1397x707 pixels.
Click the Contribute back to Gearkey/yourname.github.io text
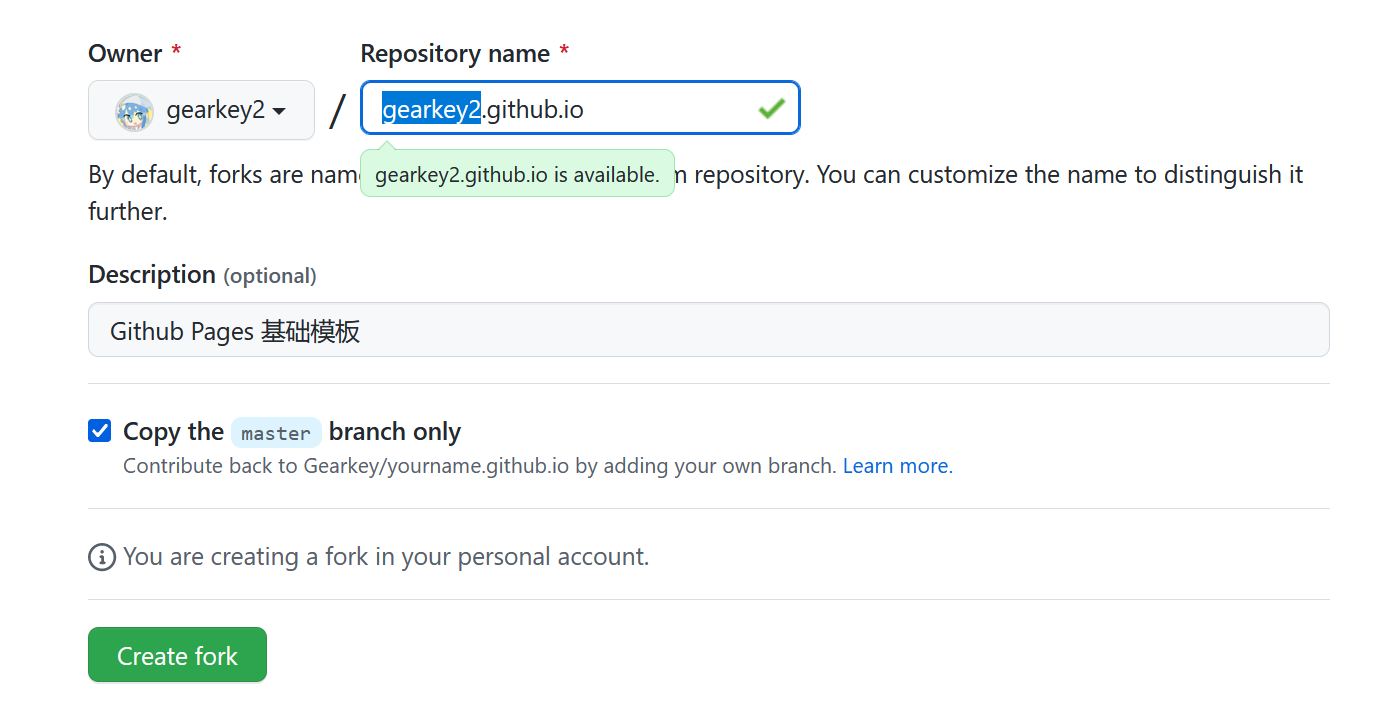tap(480, 466)
